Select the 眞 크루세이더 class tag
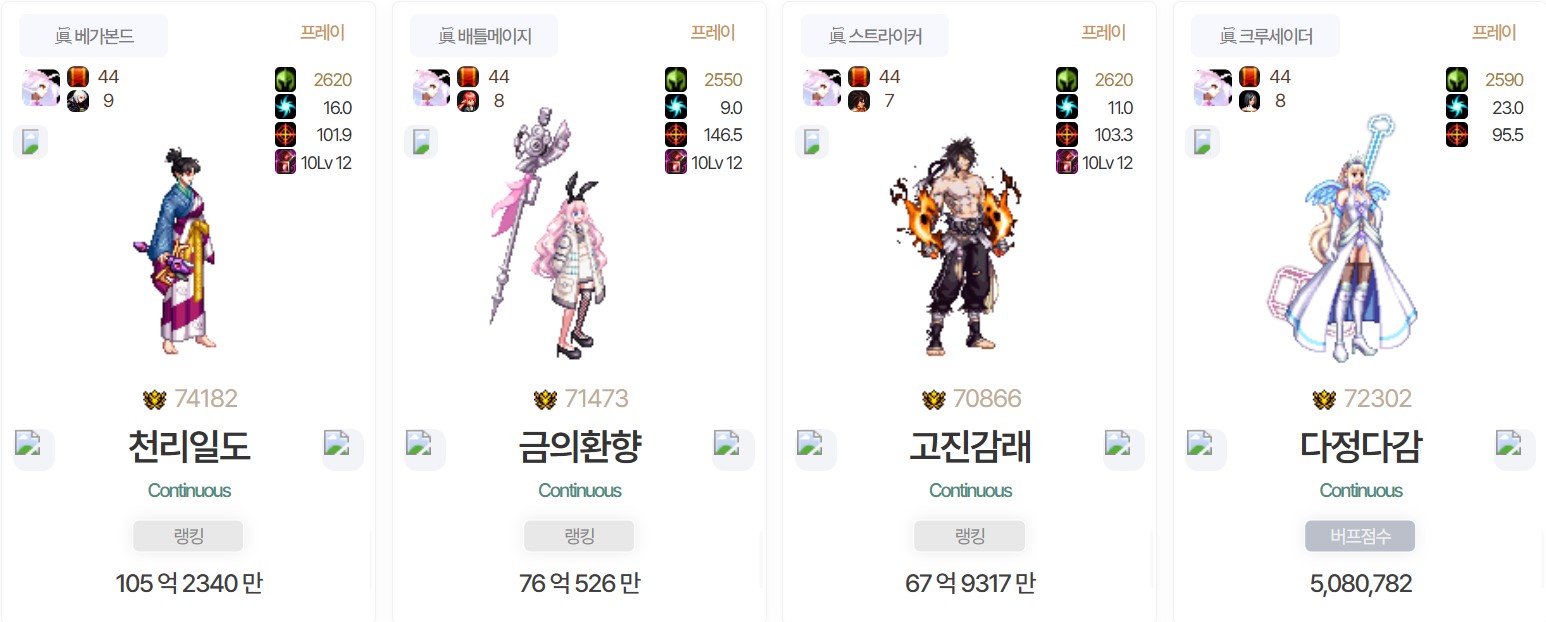1546x622 pixels. 1265,37
